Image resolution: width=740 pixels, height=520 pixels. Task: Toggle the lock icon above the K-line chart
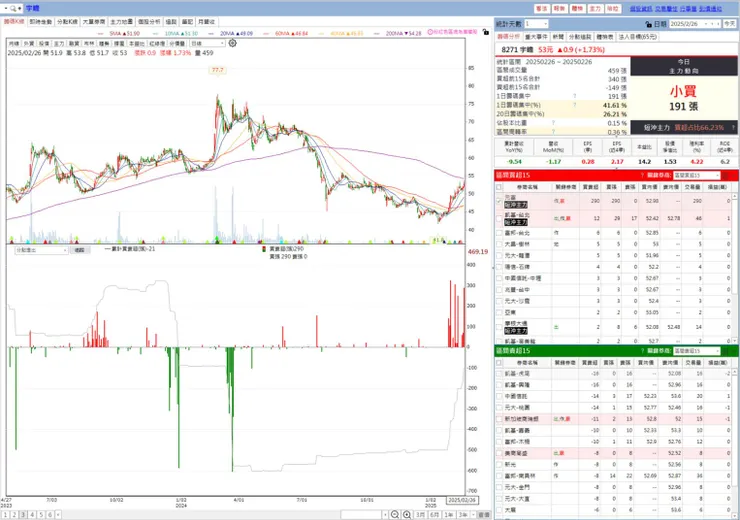click(x=486, y=32)
